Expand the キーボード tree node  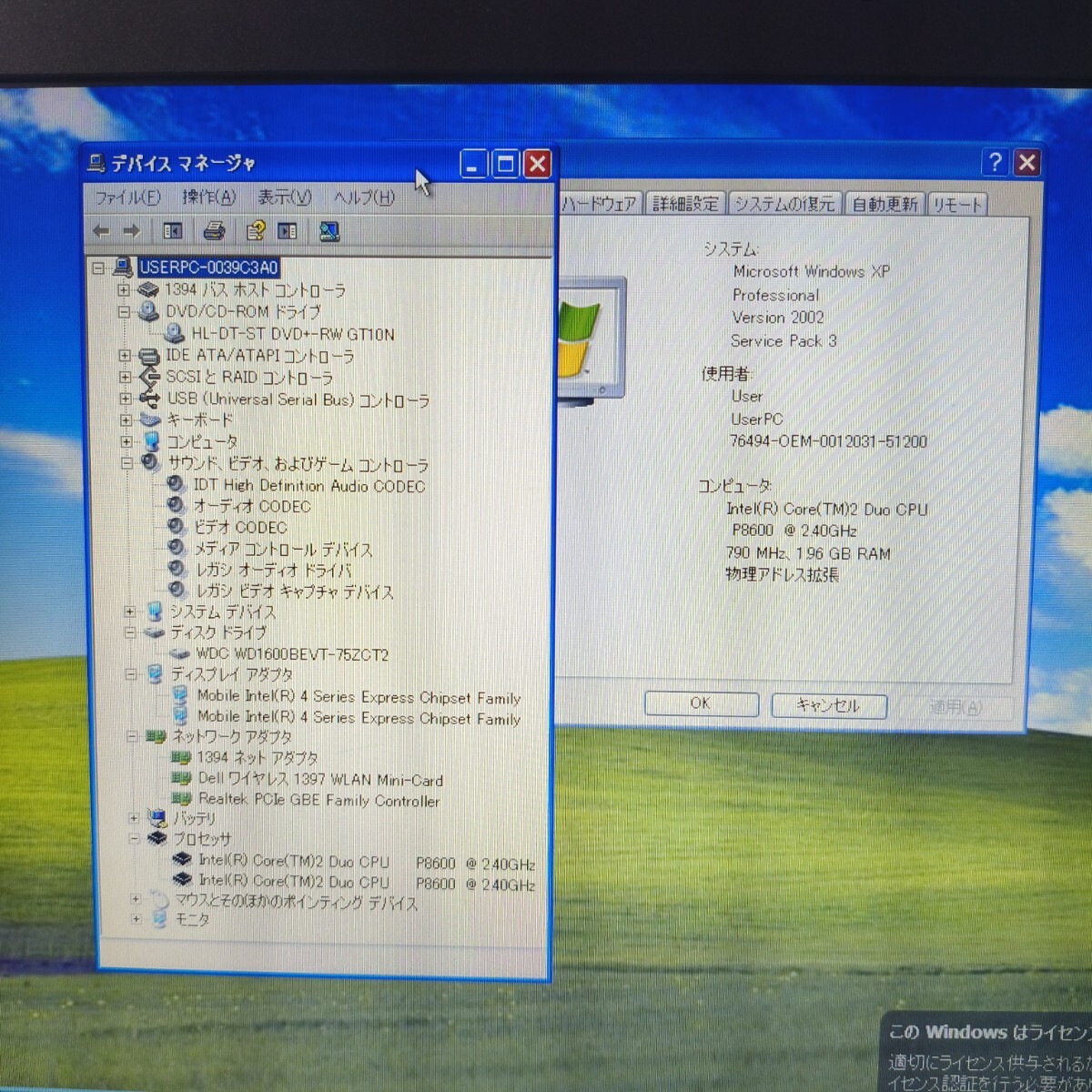coord(125,420)
